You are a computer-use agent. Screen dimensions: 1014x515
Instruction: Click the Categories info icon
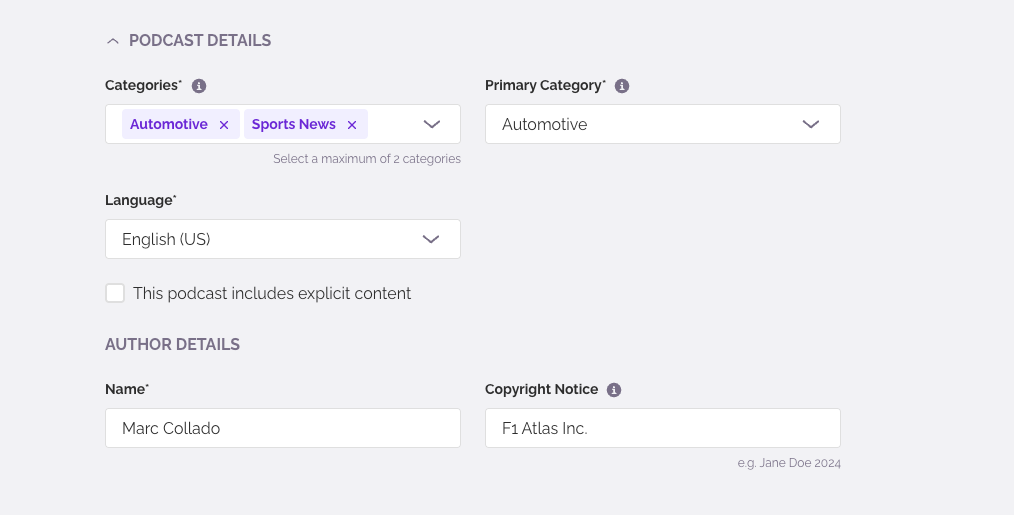click(199, 86)
